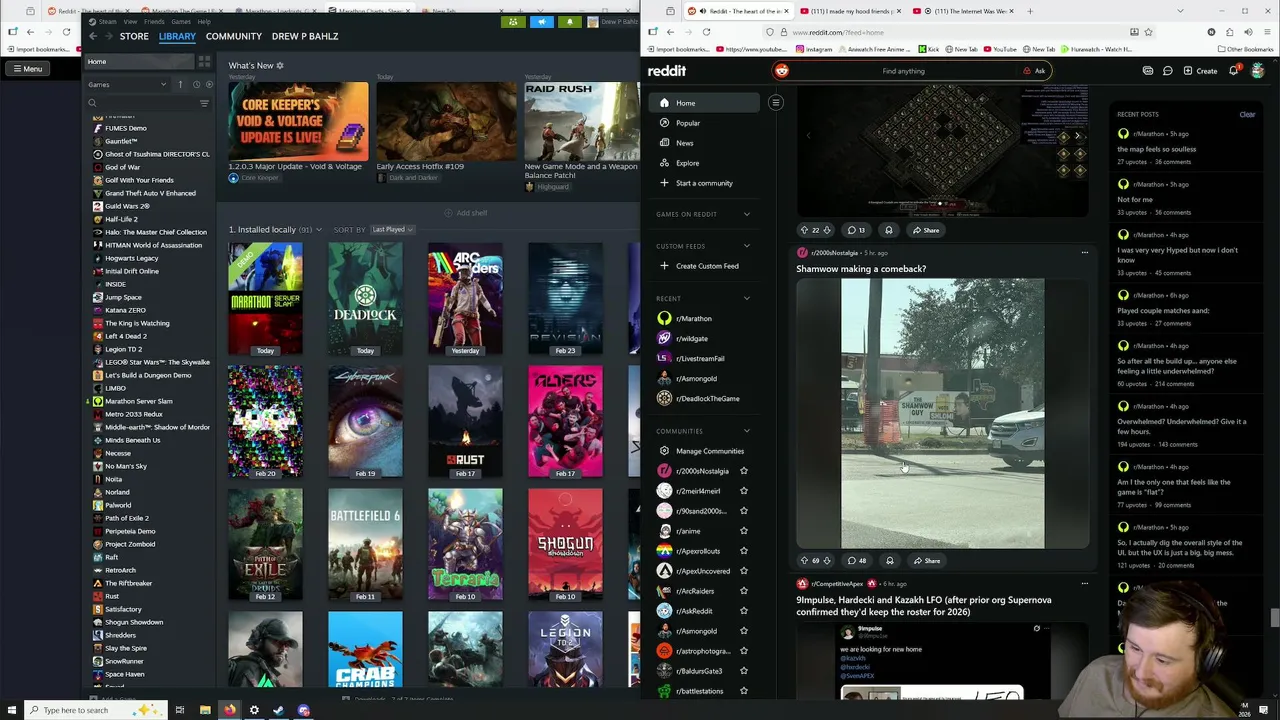Open What's New settings gear in Steam

coord(280,66)
